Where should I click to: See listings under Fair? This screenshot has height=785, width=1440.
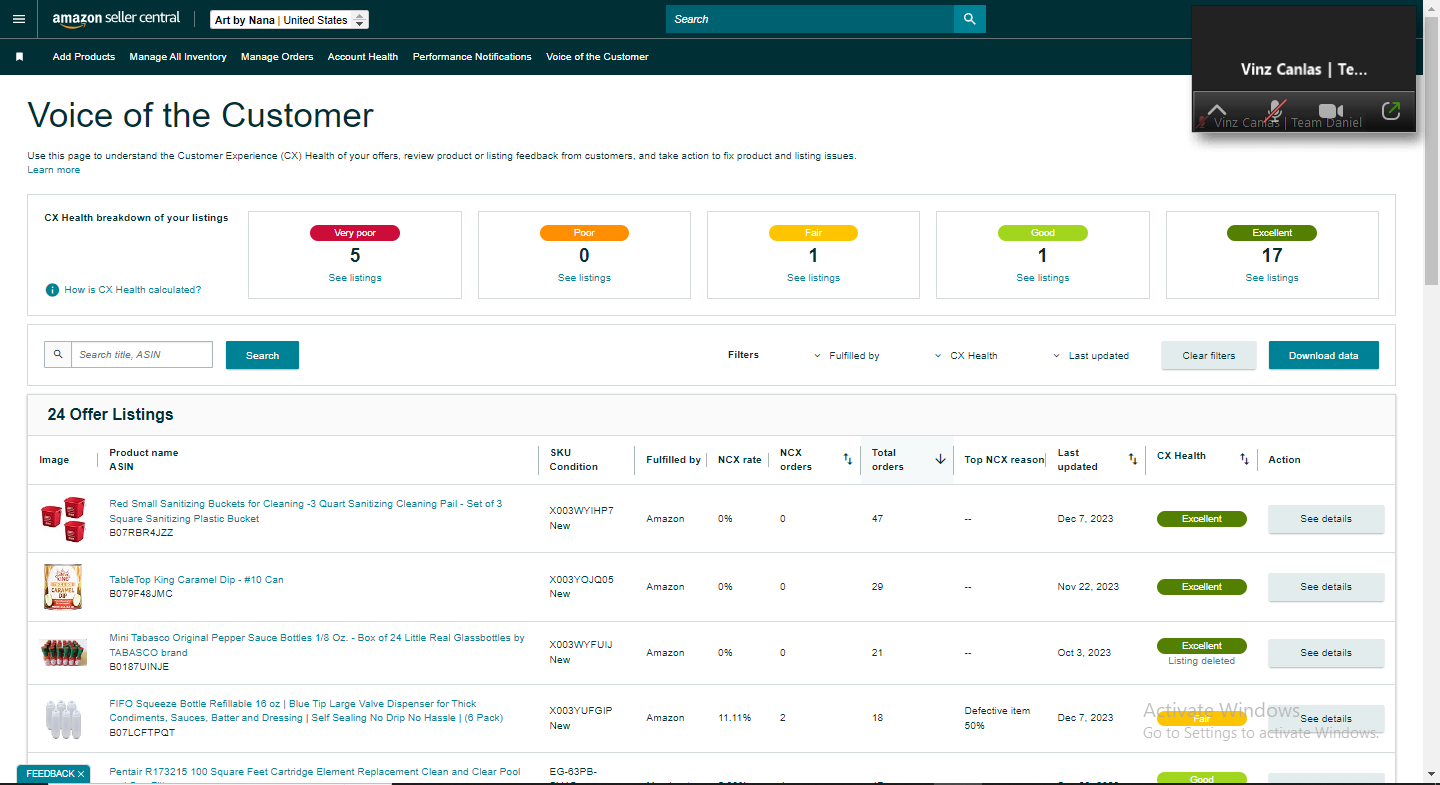[x=813, y=278]
